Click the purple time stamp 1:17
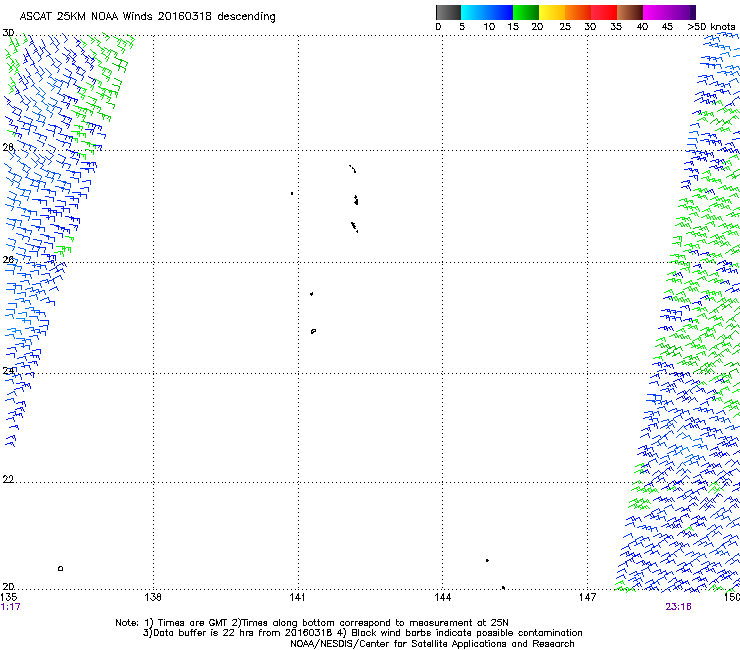Viewport: 740px width, 650px height. click(x=10, y=607)
